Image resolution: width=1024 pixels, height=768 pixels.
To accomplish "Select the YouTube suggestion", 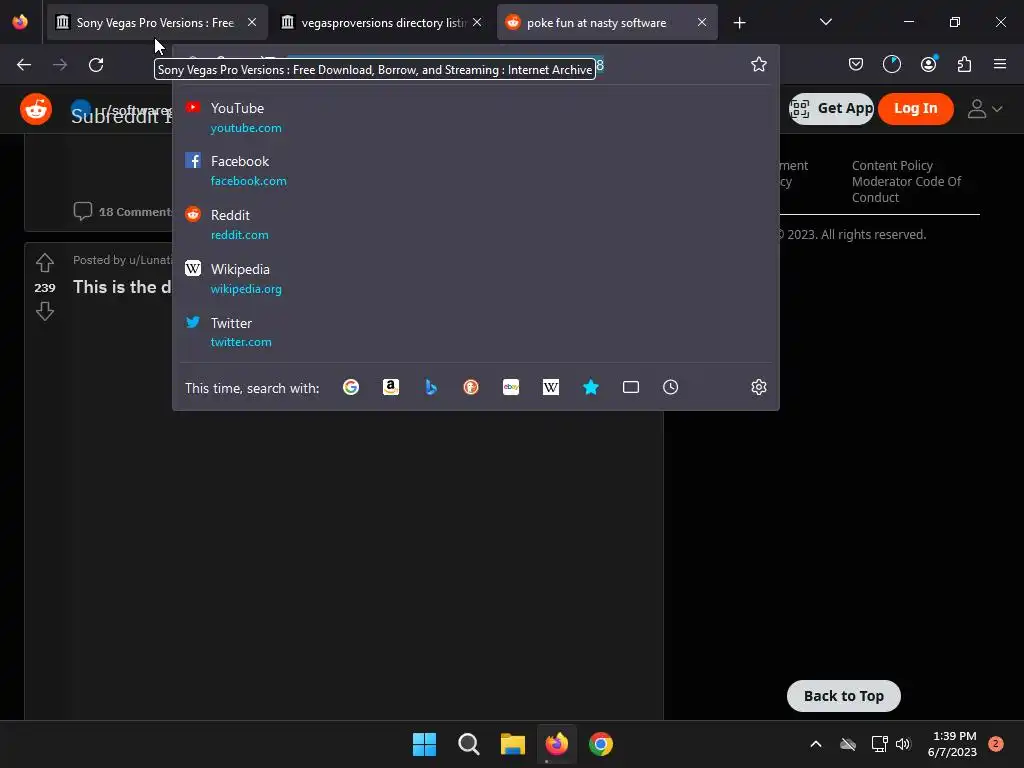I will pos(475,118).
